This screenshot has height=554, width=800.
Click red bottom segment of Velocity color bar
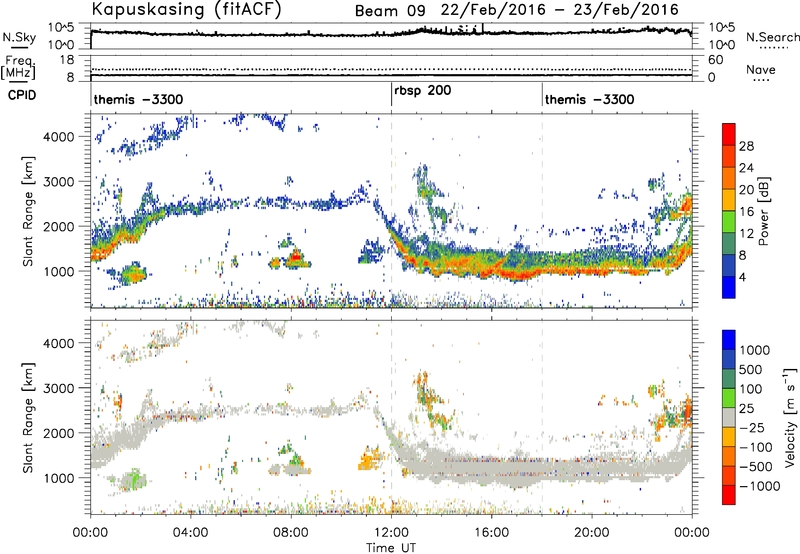pos(729,495)
